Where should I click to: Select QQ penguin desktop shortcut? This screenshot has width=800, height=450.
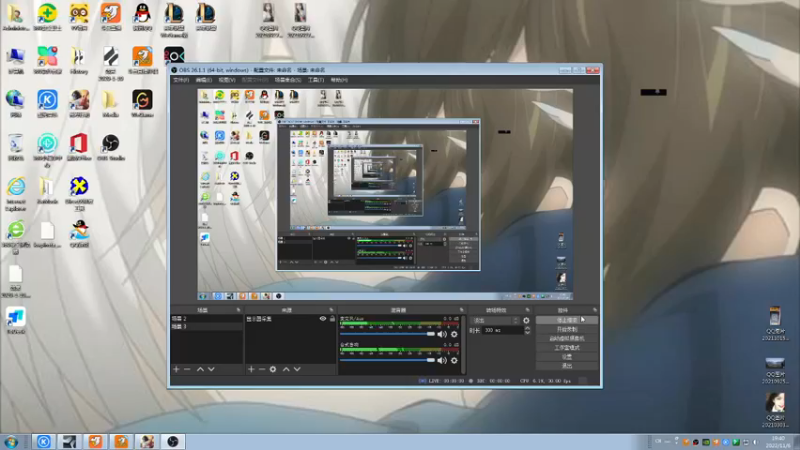tap(142, 16)
